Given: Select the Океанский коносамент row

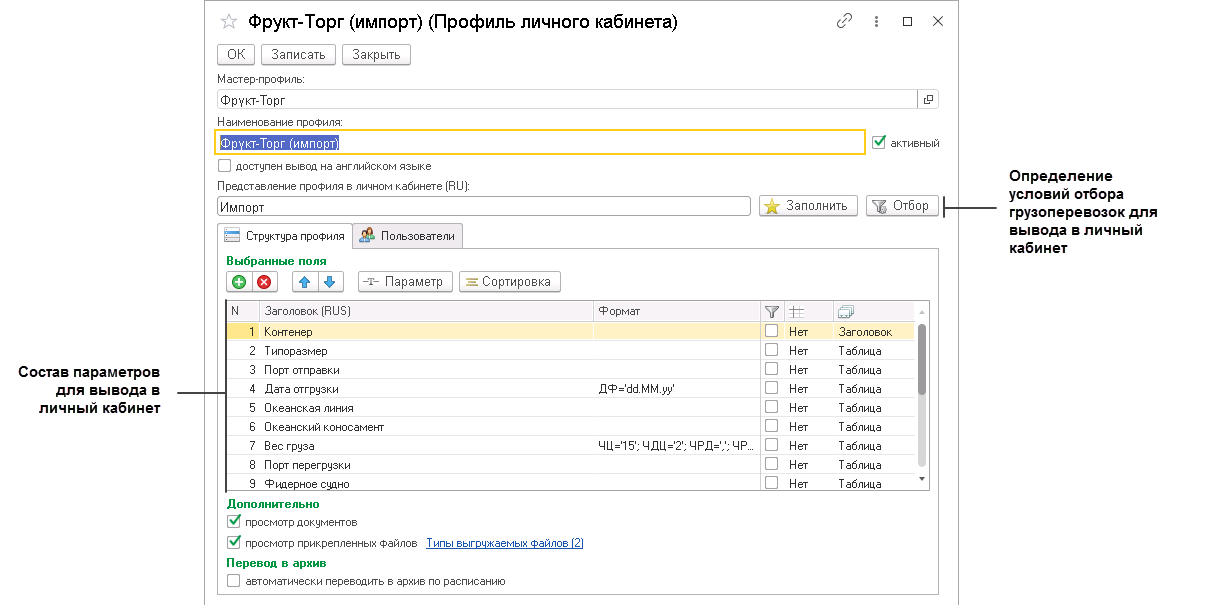Looking at the screenshot, I should point(571,426).
